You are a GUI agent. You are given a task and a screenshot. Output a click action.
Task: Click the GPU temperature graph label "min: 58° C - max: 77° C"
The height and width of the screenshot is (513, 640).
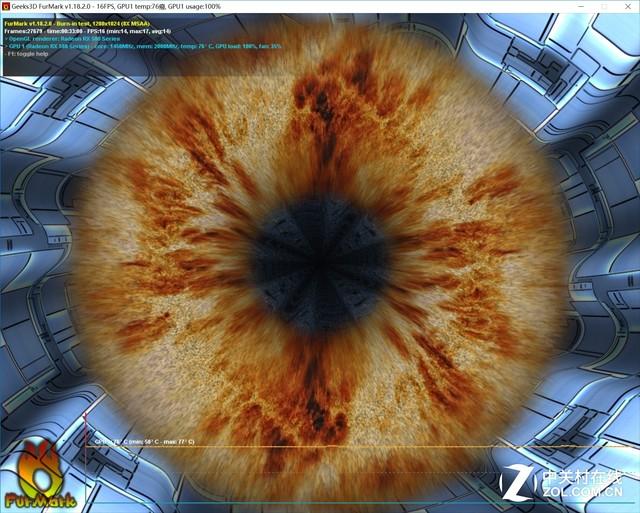pyautogui.click(x=144, y=442)
